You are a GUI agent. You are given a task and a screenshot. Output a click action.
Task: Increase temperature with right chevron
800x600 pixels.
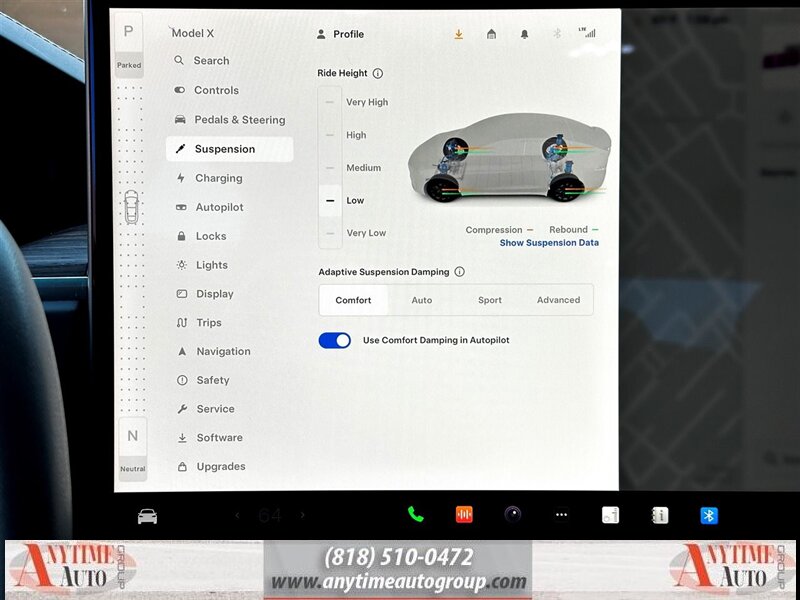[x=303, y=515]
